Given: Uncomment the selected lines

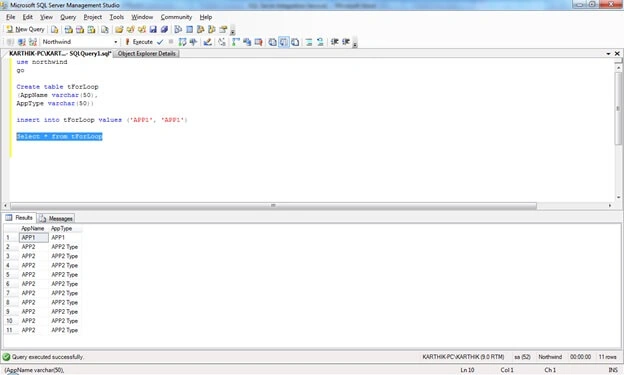Looking at the screenshot, I should [320, 42].
